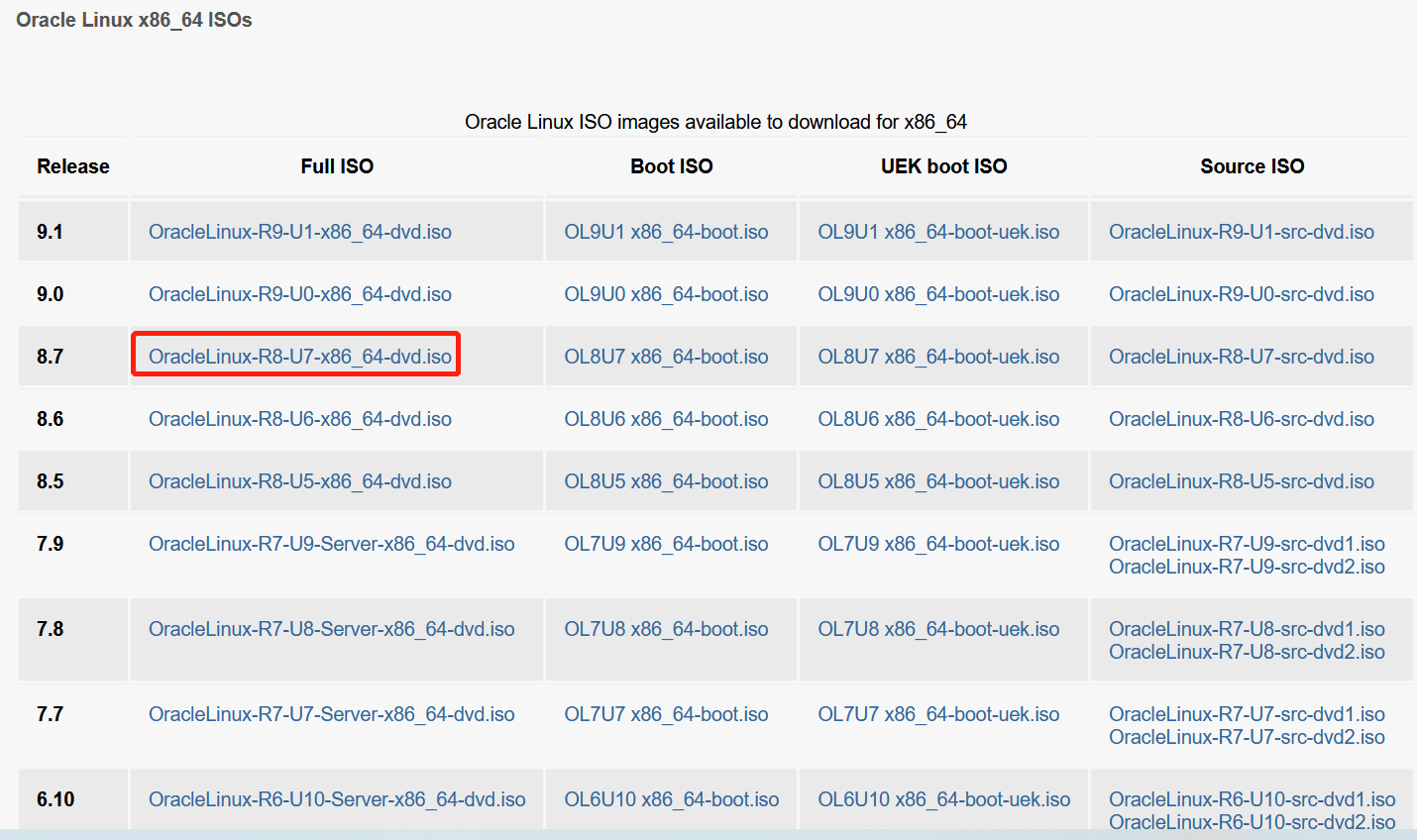Select OracleLinux-R8-U6-src-dvd.iso link
The height and width of the screenshot is (840, 1417).
pos(1242,419)
